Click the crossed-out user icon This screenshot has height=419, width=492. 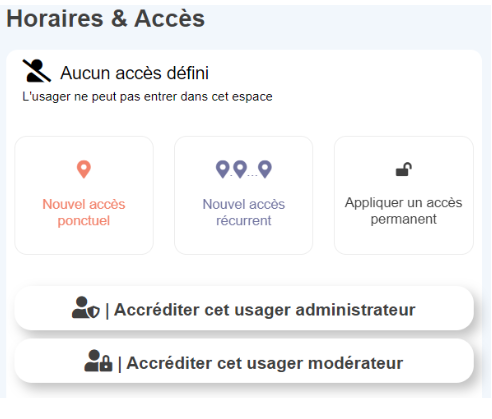pyautogui.click(x=37, y=71)
